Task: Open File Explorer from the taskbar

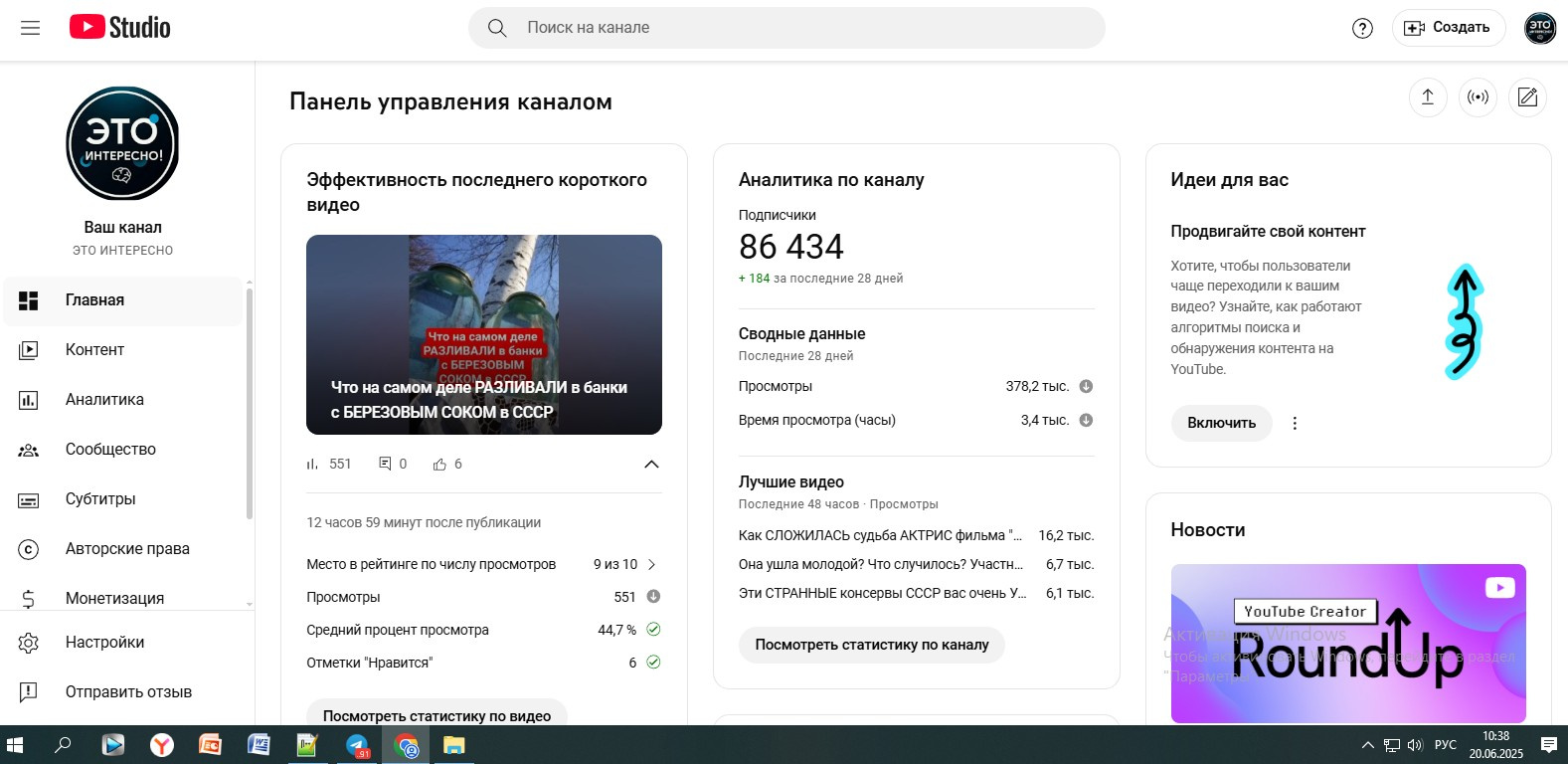Action: click(x=453, y=744)
